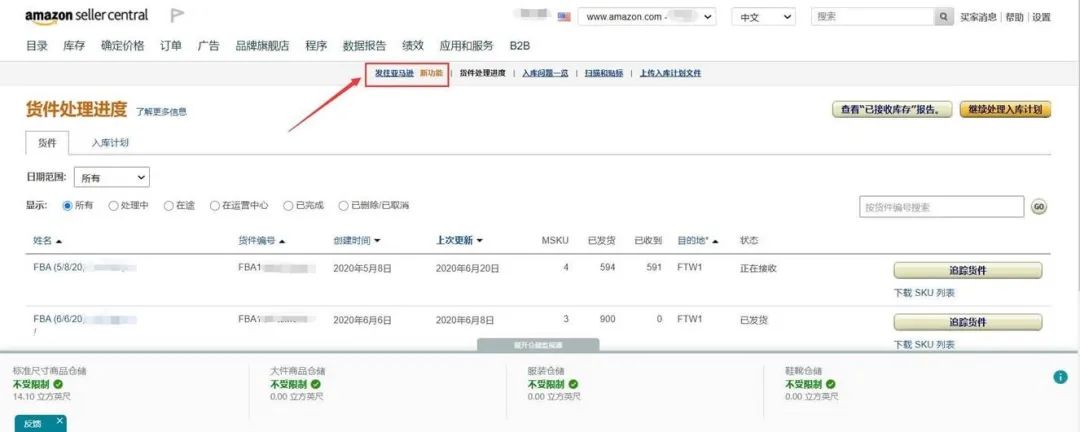Open the 订单 menu
This screenshot has height=432, width=1080.
[171, 46]
